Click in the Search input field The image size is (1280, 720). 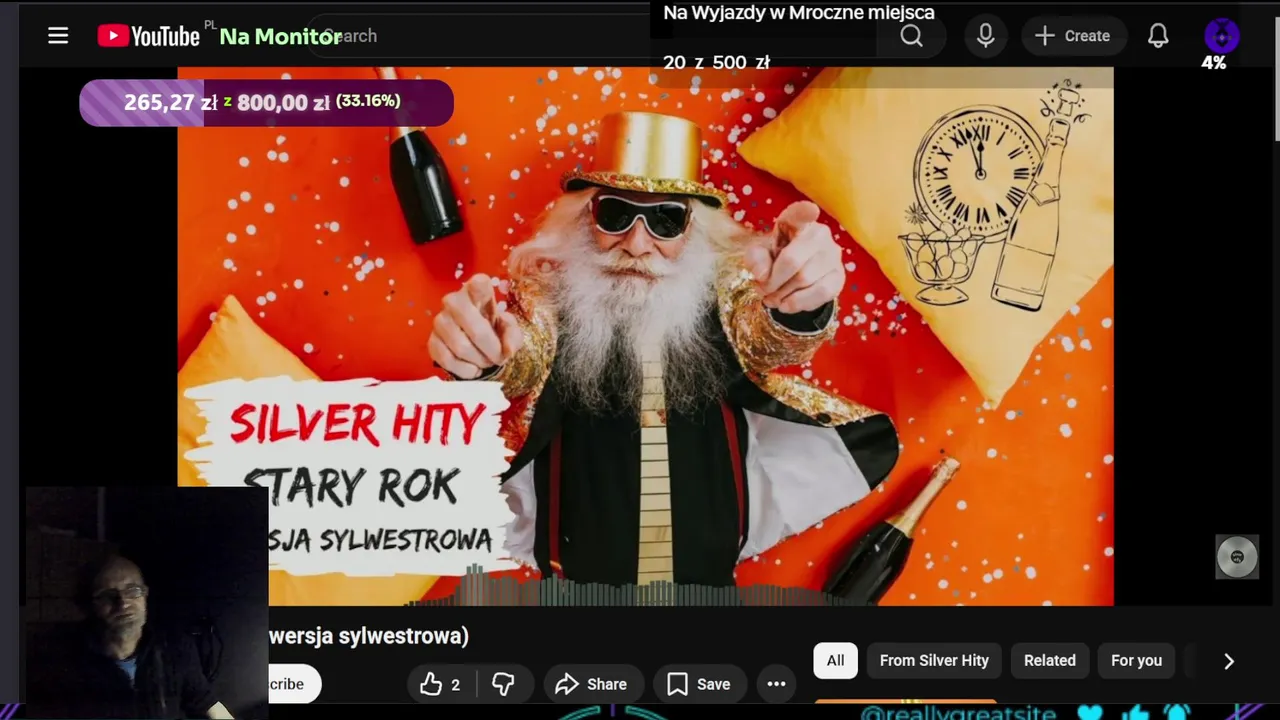(x=590, y=36)
